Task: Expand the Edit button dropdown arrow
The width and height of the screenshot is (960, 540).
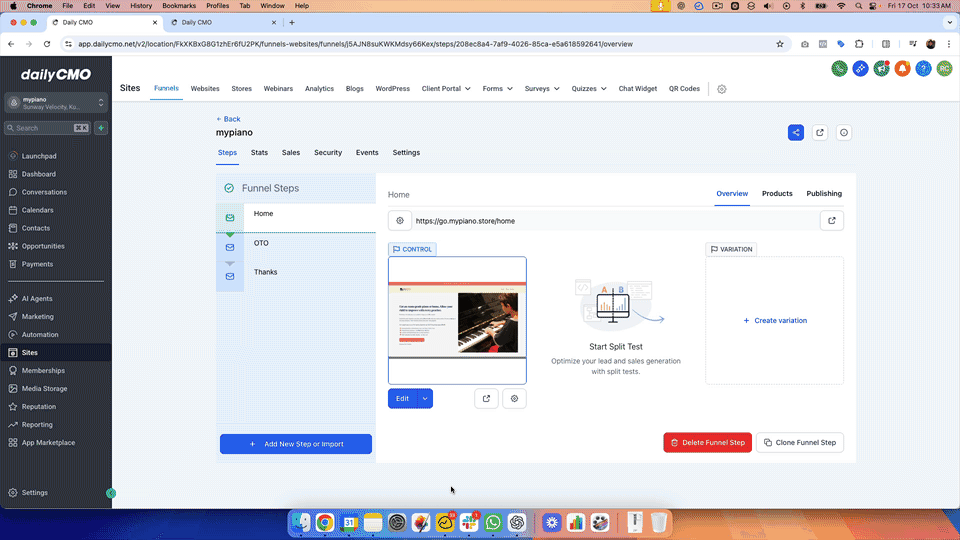Action: pos(425,398)
